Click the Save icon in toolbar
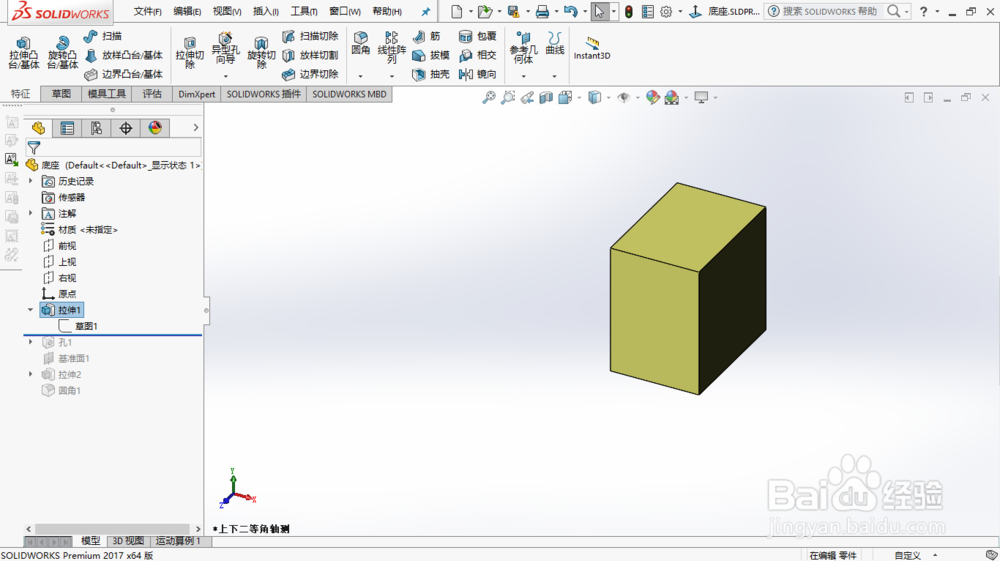 pos(513,11)
